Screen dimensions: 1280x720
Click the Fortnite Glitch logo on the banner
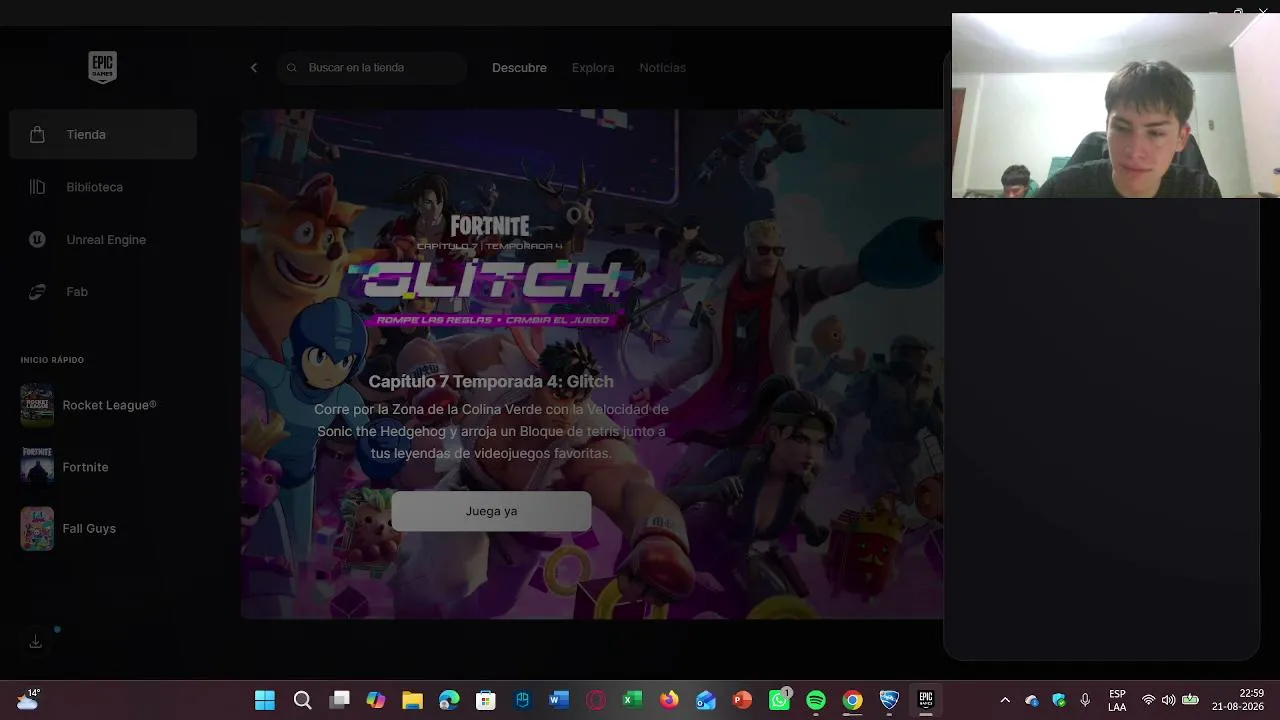(x=490, y=268)
